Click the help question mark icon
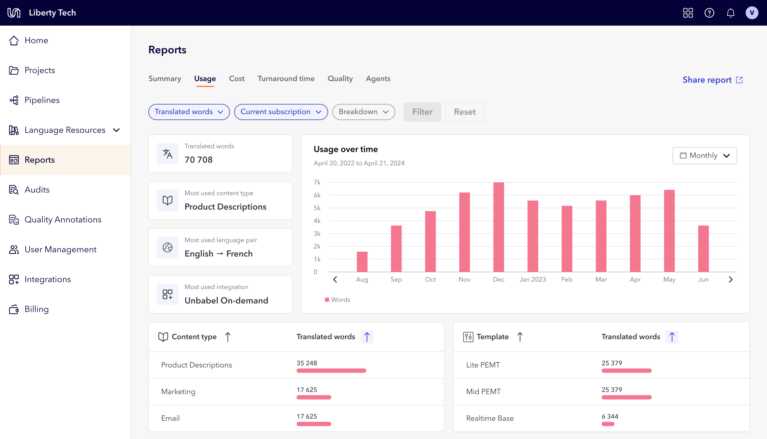This screenshot has height=439, width=767. [709, 13]
